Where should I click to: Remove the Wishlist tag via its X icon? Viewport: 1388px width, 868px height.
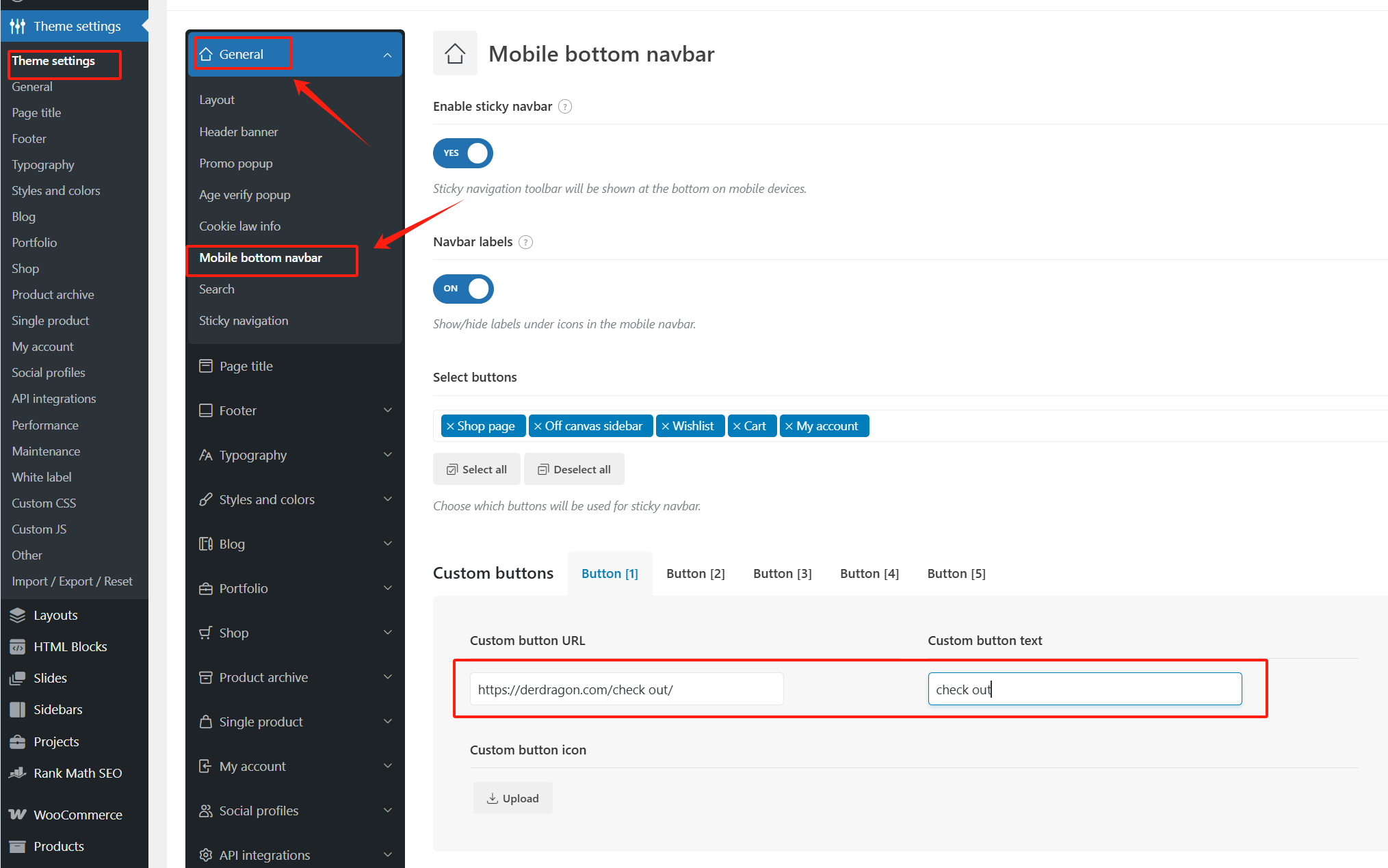pos(665,426)
